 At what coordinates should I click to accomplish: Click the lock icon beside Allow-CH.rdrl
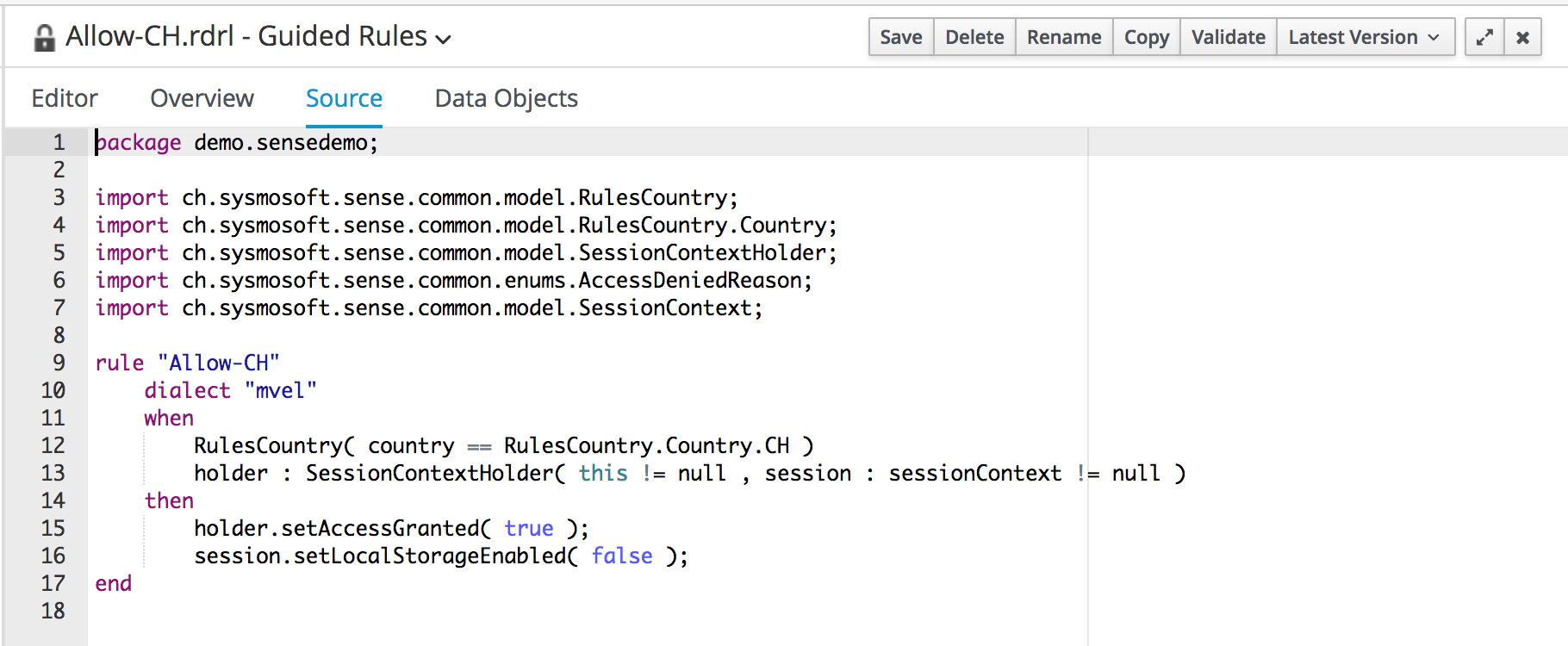point(44,38)
